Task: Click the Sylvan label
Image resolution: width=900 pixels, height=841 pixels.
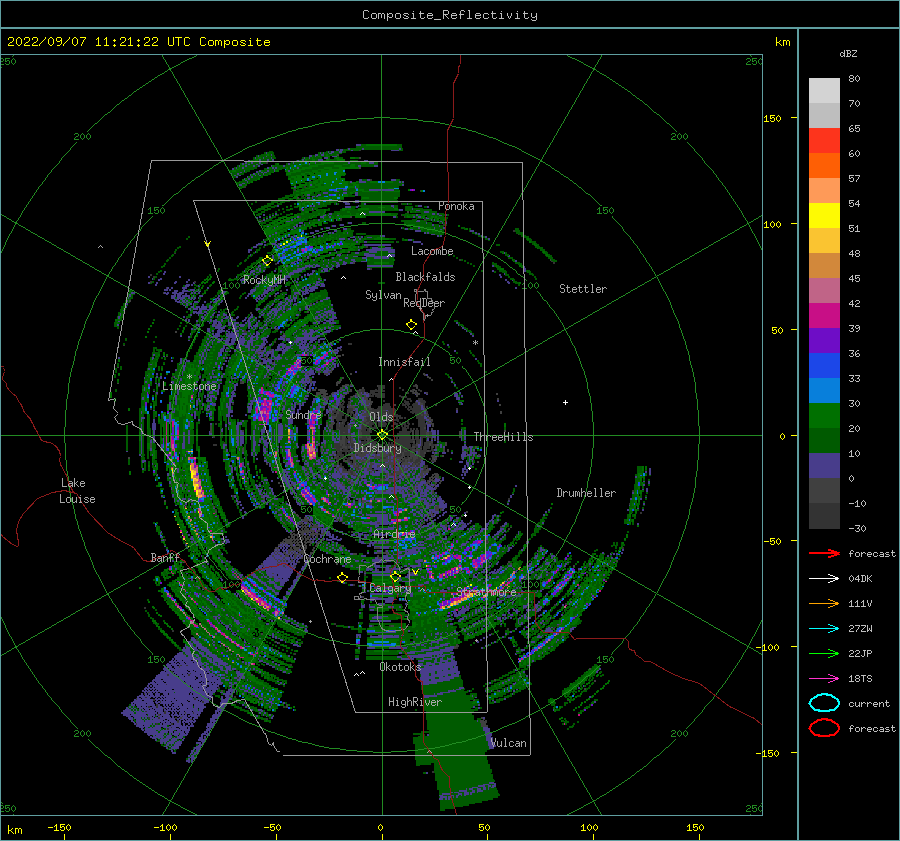Action: pos(383,295)
